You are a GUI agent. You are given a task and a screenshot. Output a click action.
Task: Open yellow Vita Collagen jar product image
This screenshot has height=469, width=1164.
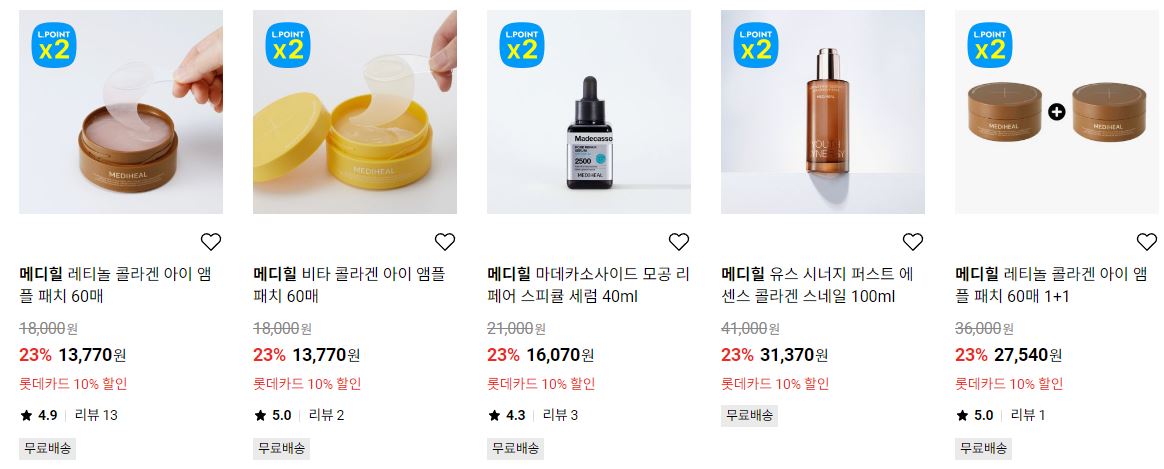pyautogui.click(x=355, y=112)
